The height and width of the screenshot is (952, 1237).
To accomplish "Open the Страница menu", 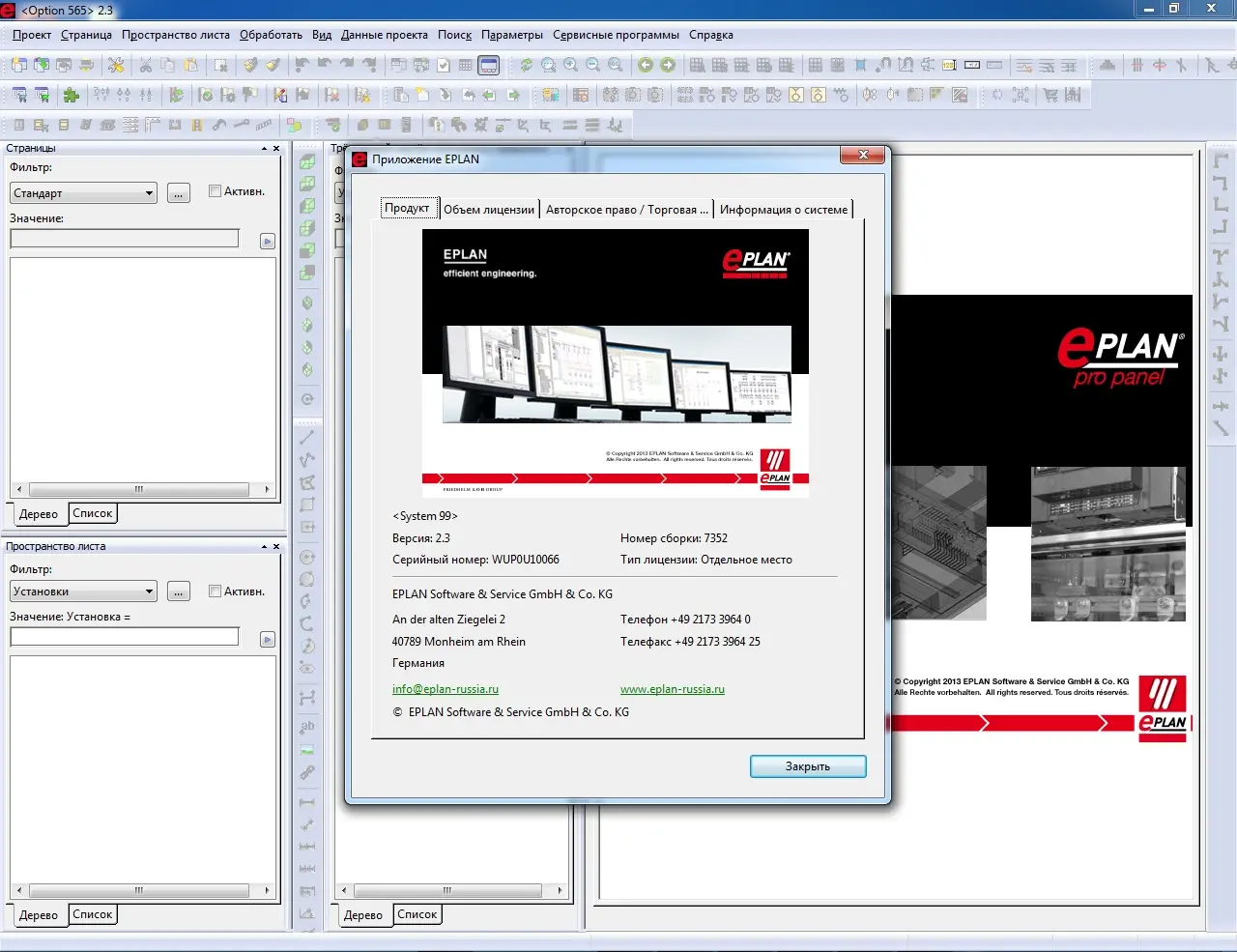I will click(x=86, y=35).
